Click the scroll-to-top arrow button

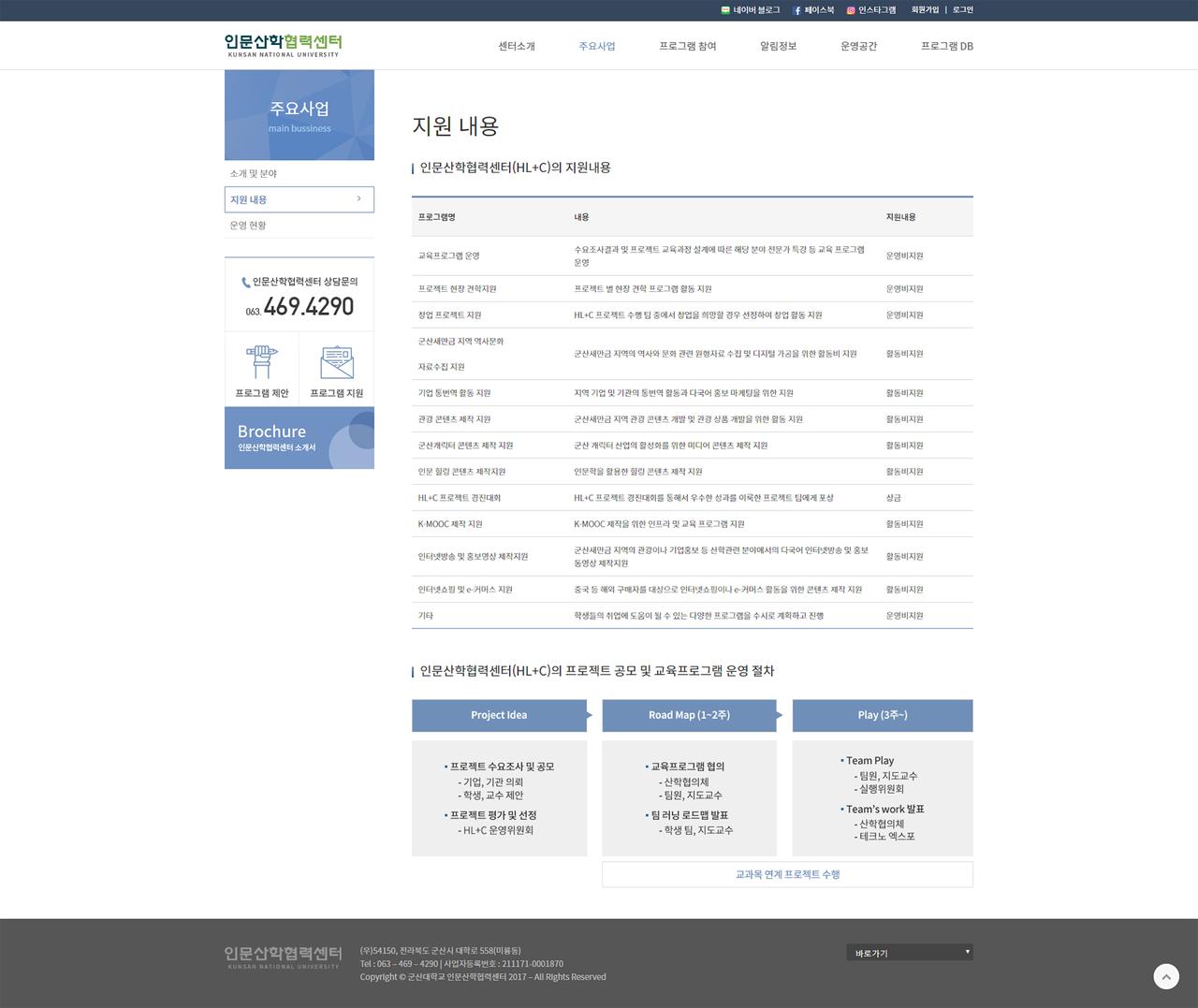click(1166, 977)
